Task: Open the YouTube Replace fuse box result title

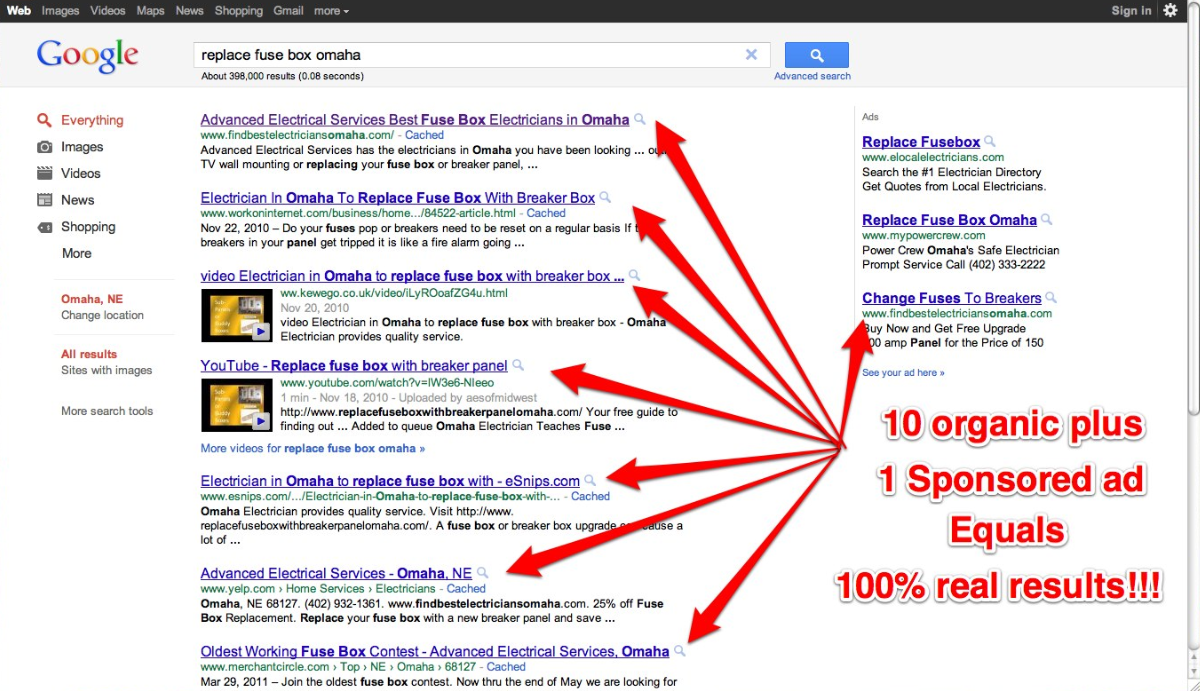Action: 354,366
